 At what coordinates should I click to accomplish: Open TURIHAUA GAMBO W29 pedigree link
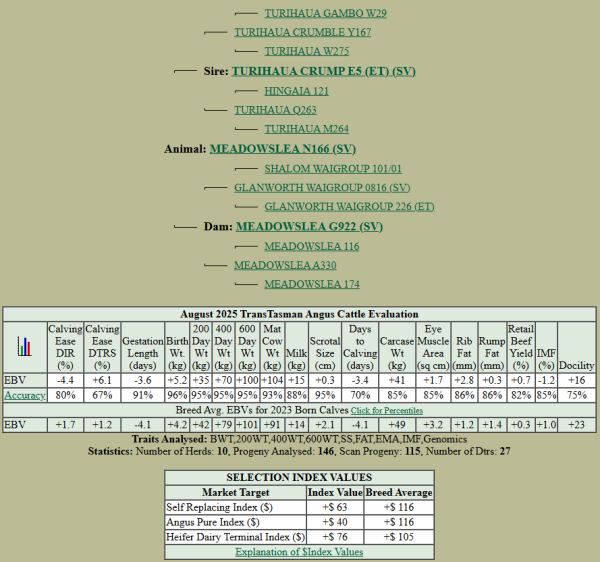(x=325, y=13)
